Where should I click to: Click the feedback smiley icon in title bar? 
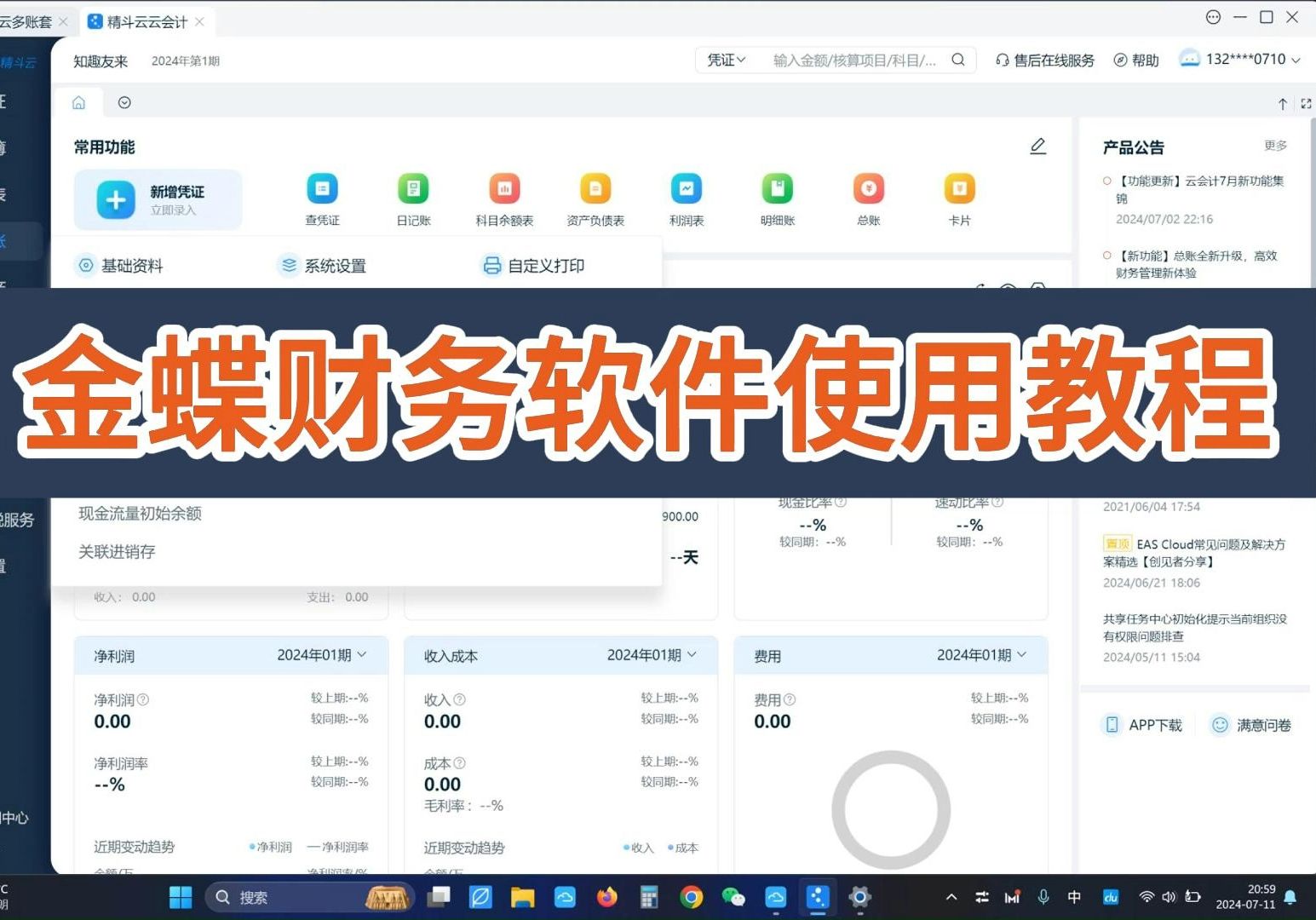[1213, 17]
